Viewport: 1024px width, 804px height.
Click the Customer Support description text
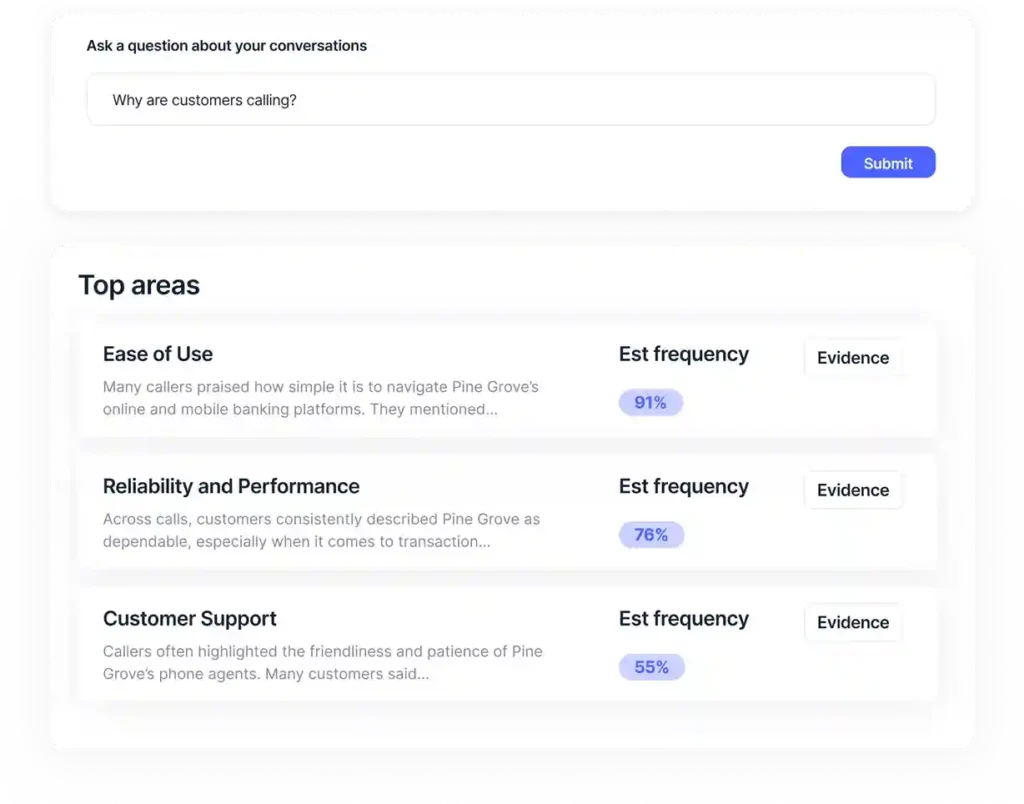[320, 662]
